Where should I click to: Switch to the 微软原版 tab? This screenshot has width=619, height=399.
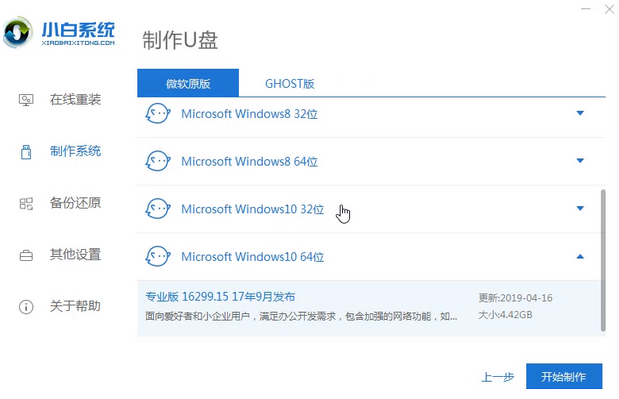click(188, 83)
